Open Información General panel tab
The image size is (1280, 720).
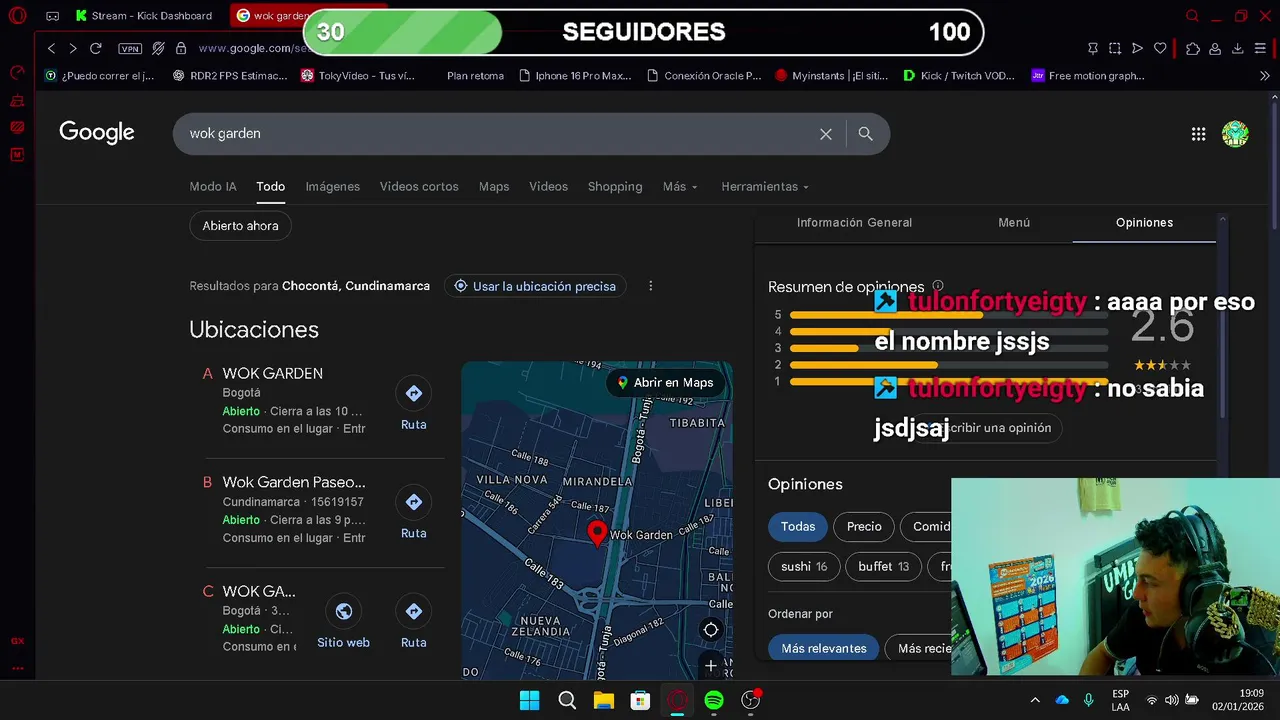[854, 223]
